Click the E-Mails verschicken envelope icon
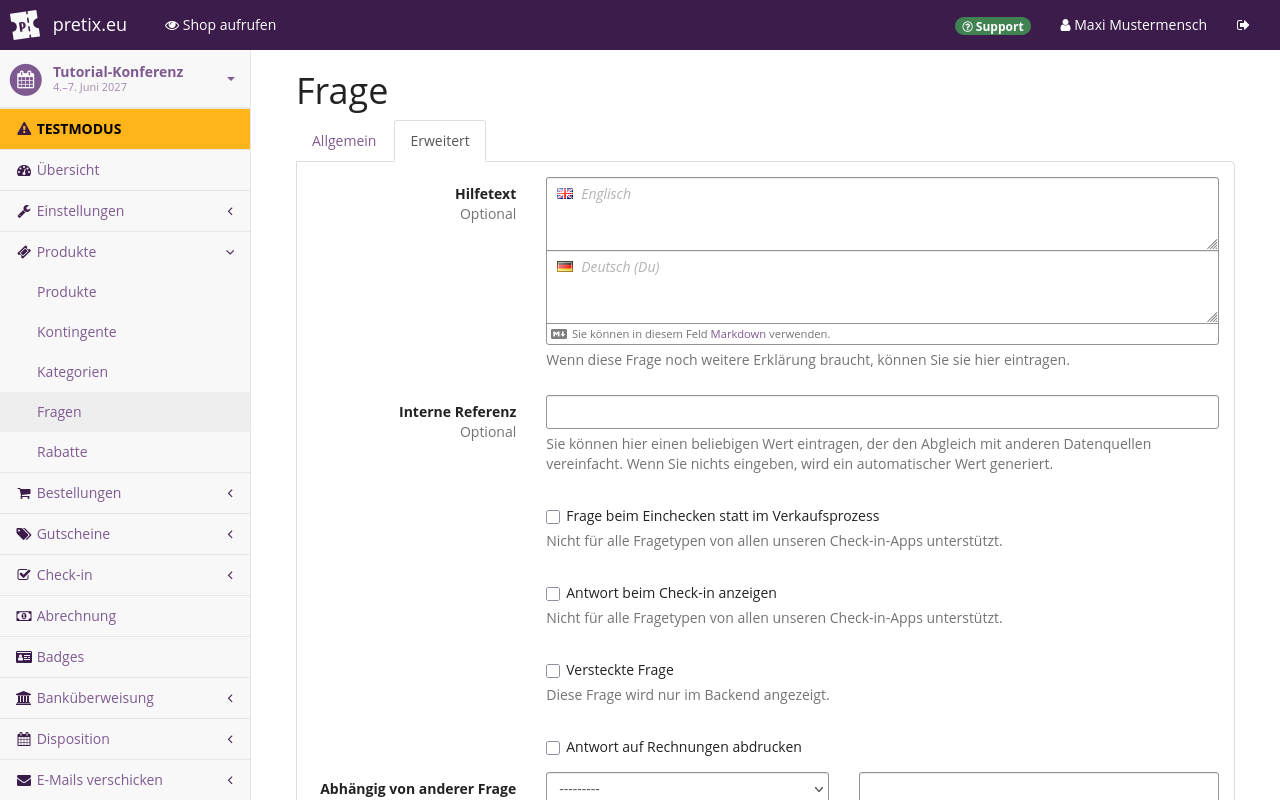 [x=24, y=780]
